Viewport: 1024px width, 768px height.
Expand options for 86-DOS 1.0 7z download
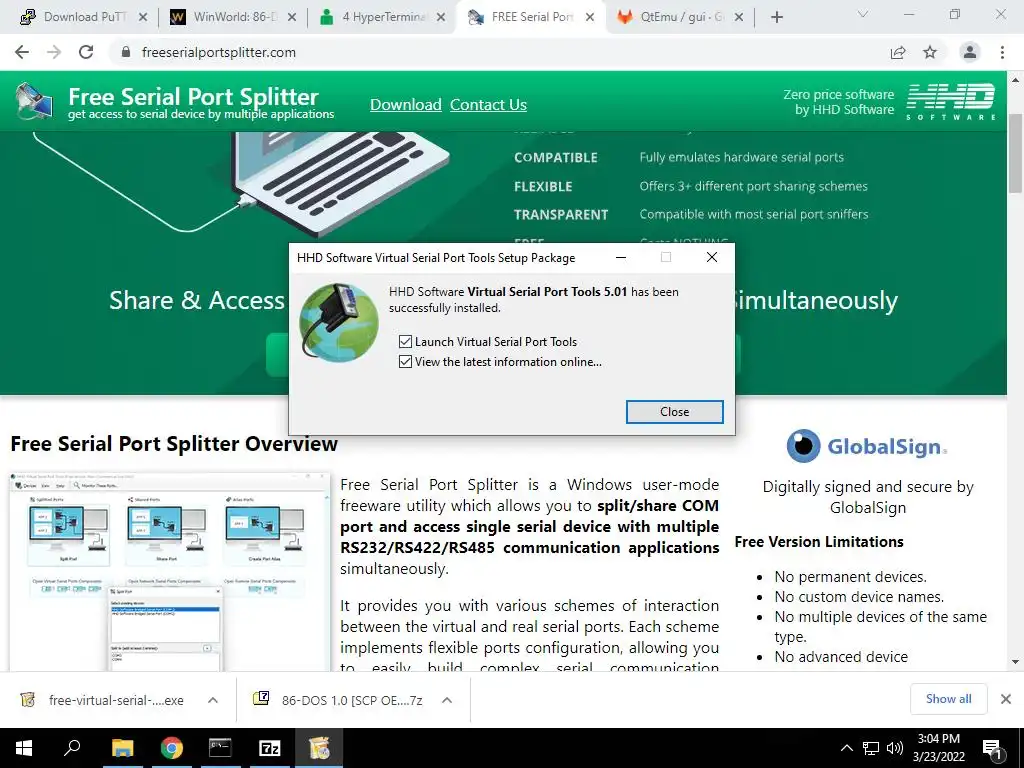447,700
